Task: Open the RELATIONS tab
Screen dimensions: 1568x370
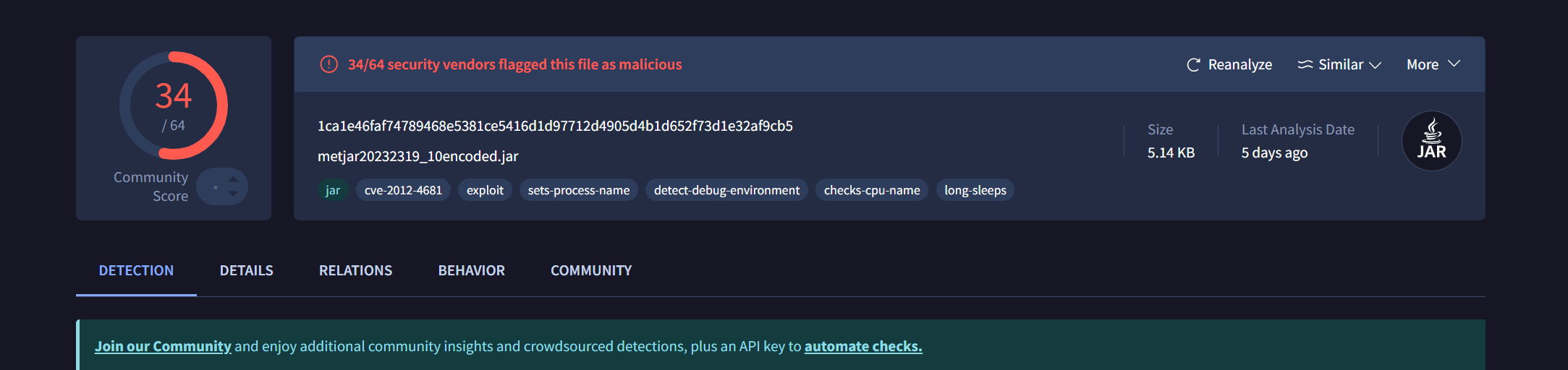Action: tap(355, 270)
